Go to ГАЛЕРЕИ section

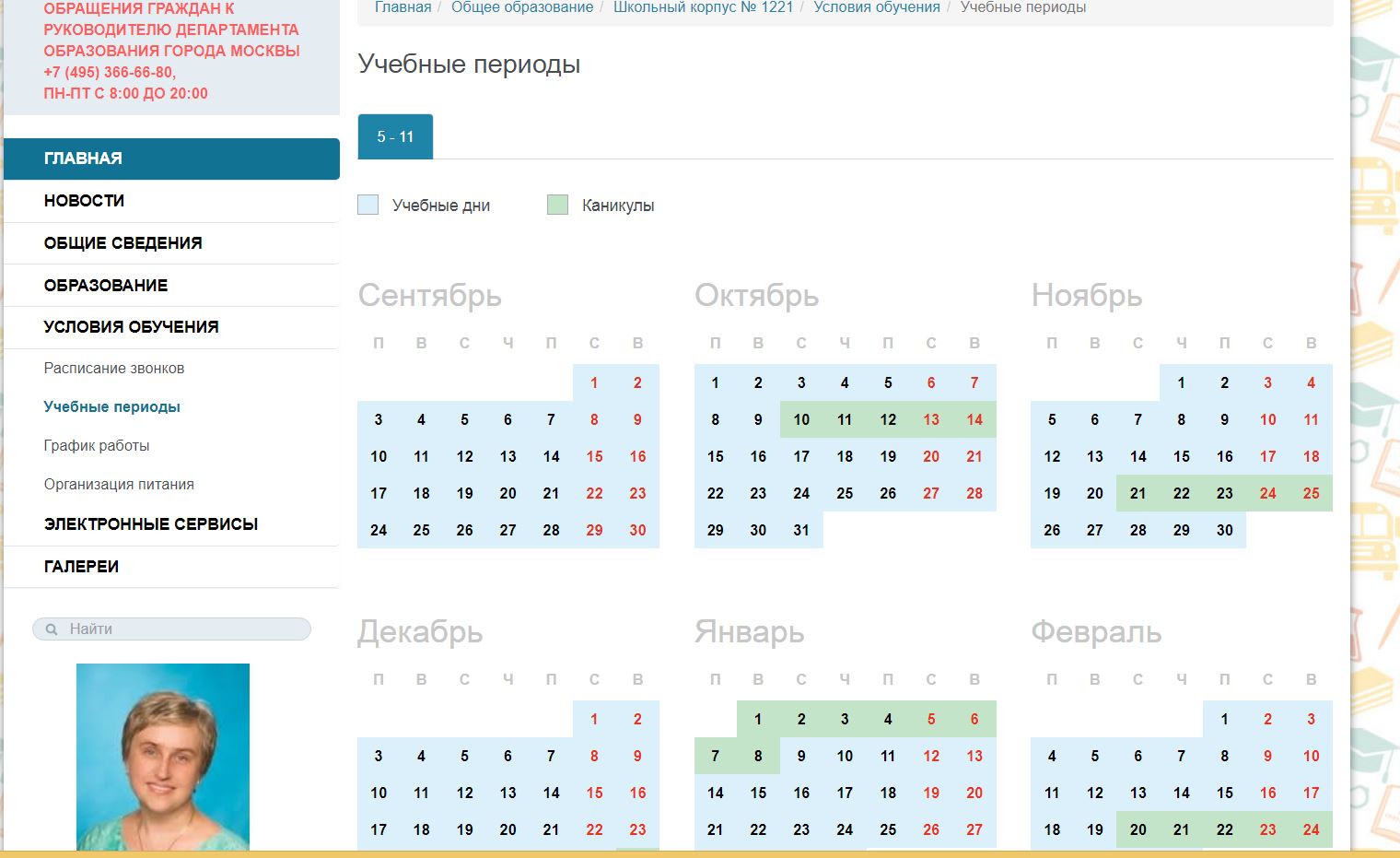pos(81,567)
